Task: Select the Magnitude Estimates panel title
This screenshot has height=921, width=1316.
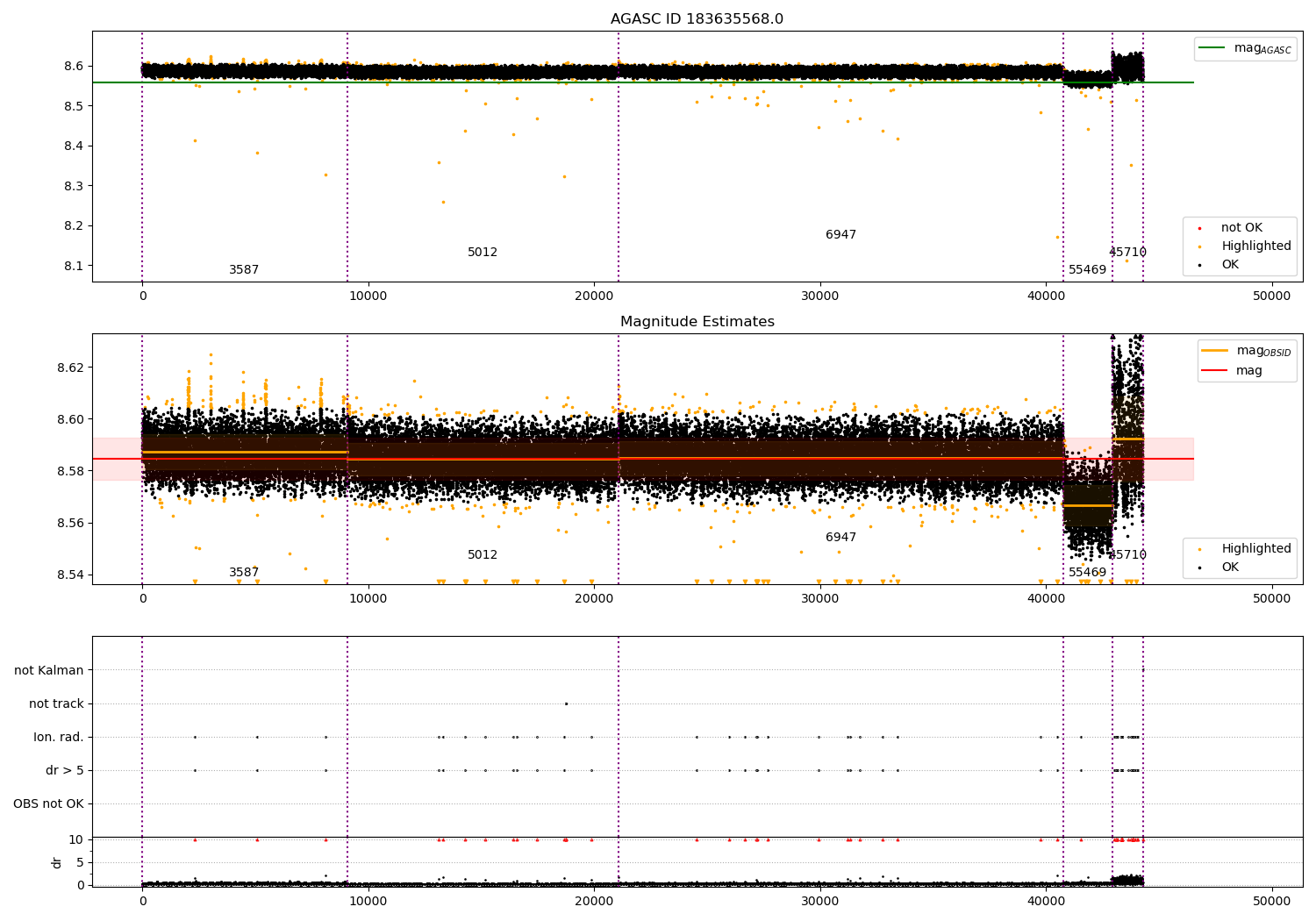Action: click(697, 322)
